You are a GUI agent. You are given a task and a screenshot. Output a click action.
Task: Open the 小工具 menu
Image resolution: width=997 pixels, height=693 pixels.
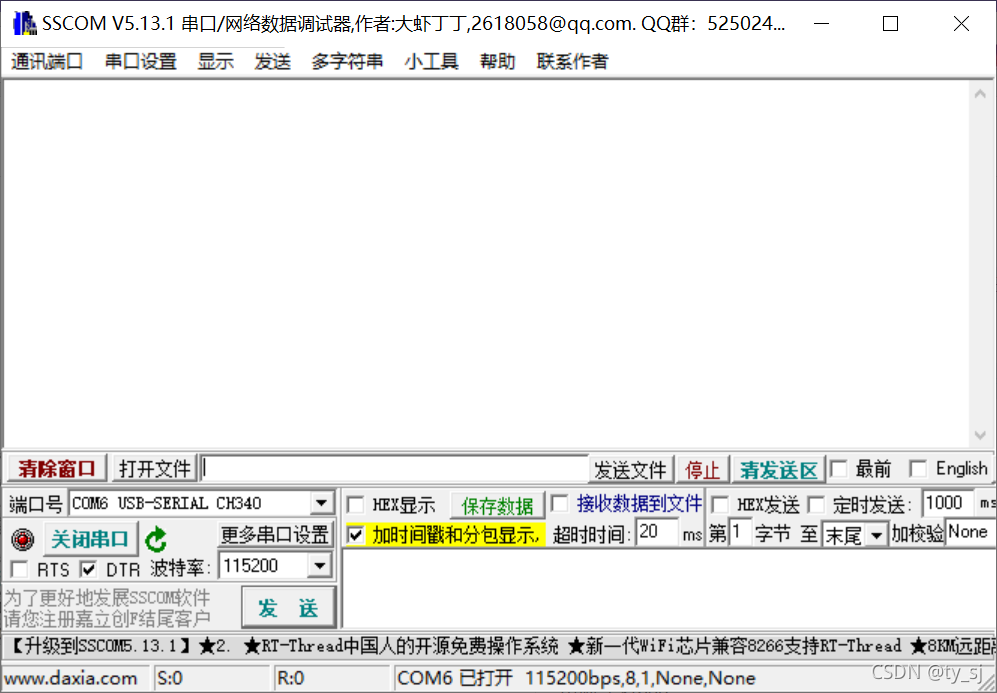[x=430, y=61]
